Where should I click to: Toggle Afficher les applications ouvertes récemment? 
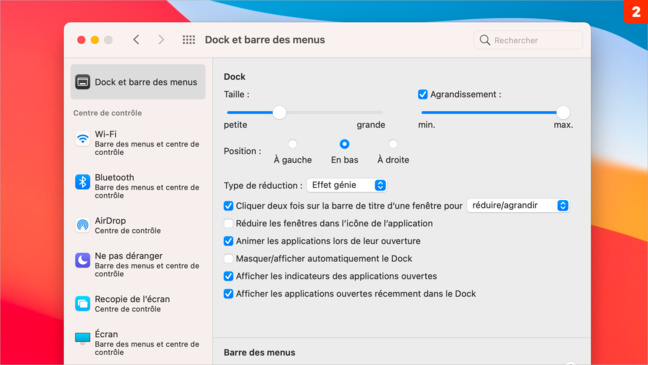tap(228, 294)
